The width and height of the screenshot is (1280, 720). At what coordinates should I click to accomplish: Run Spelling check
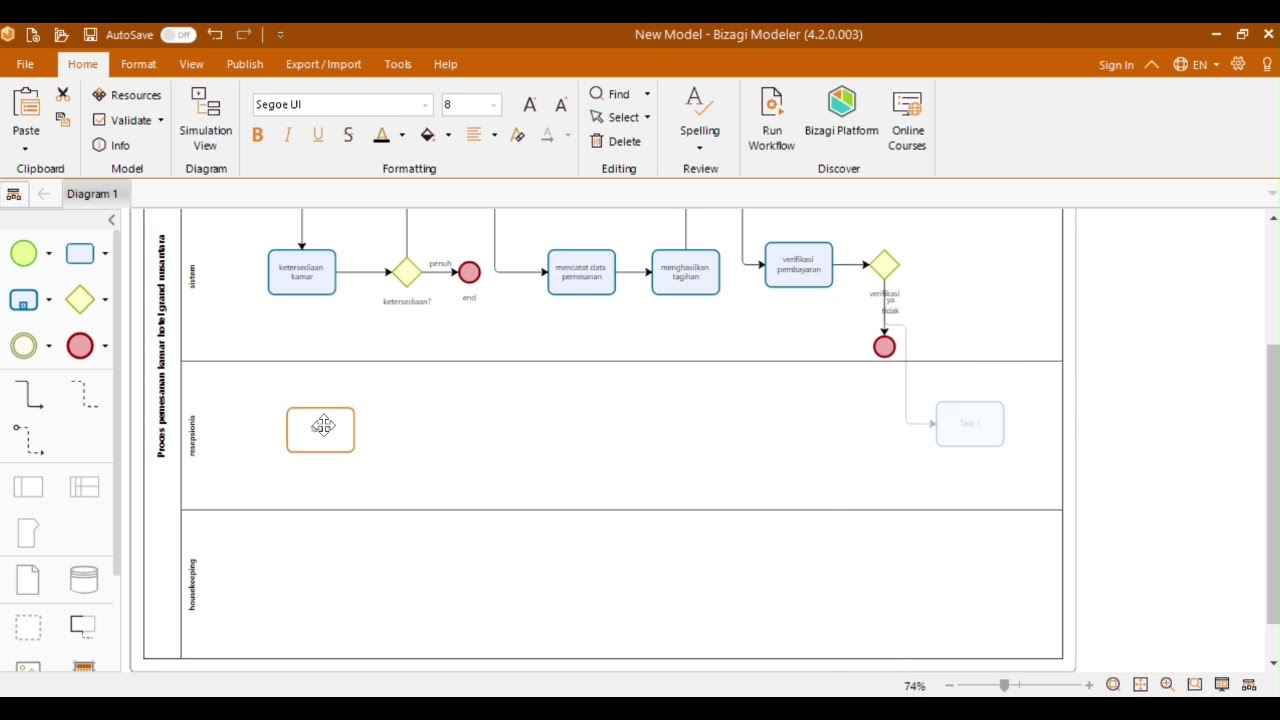(700, 119)
